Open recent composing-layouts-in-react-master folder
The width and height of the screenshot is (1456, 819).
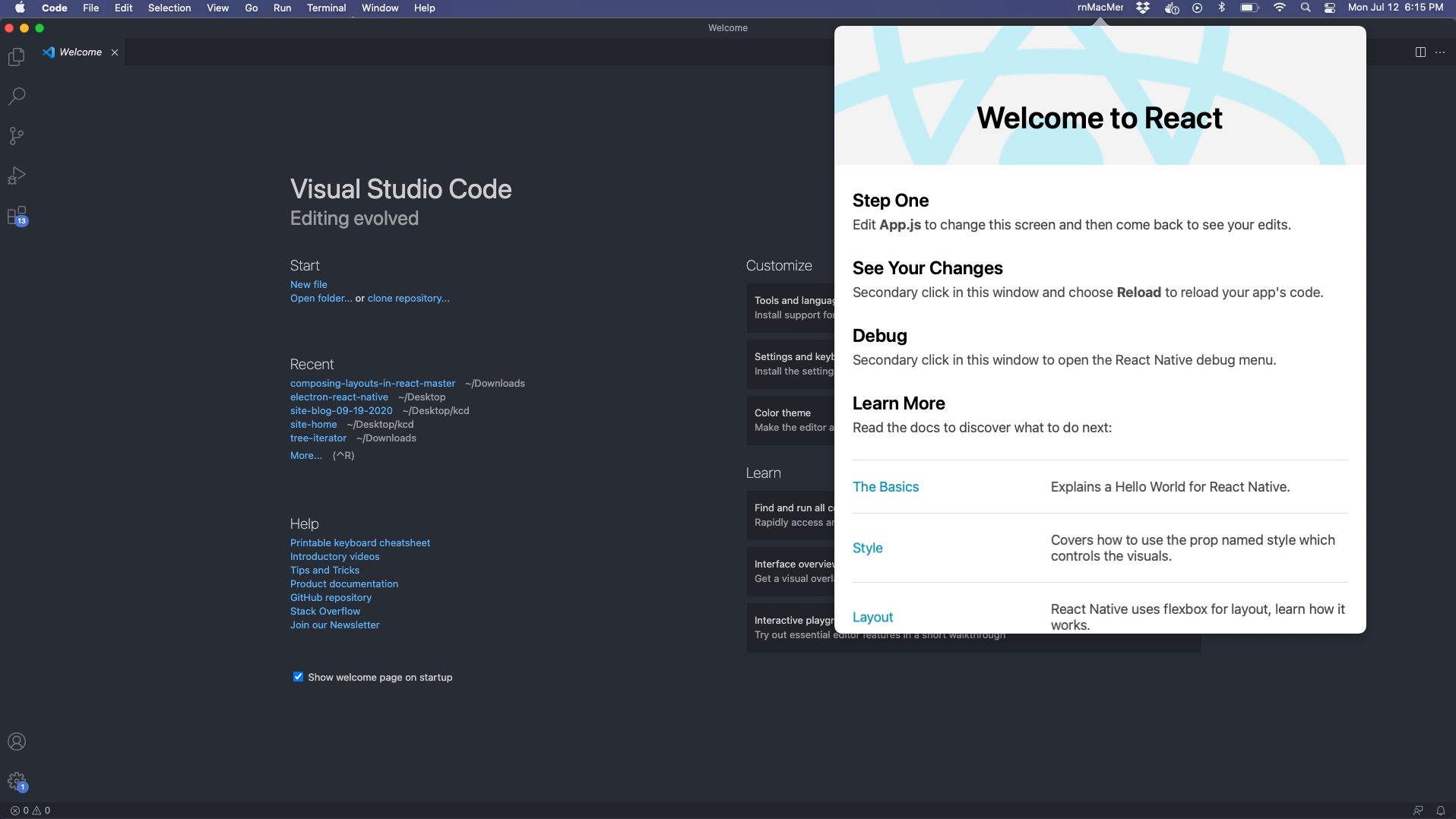[373, 384]
